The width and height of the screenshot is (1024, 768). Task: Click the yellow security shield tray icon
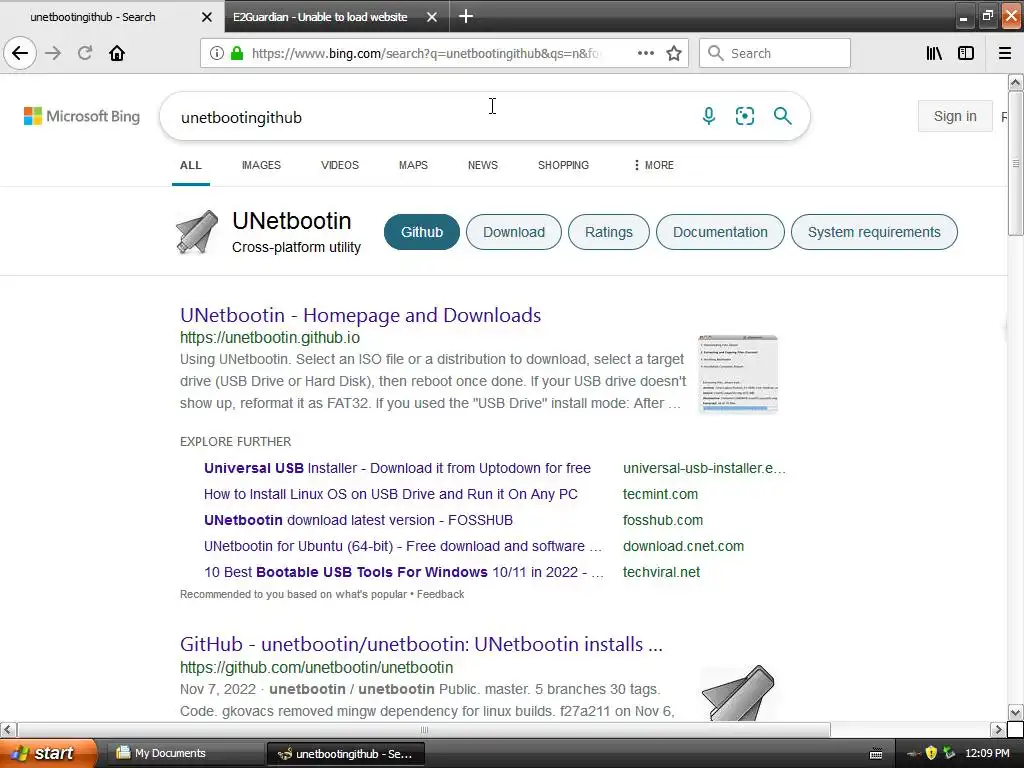coord(931,754)
